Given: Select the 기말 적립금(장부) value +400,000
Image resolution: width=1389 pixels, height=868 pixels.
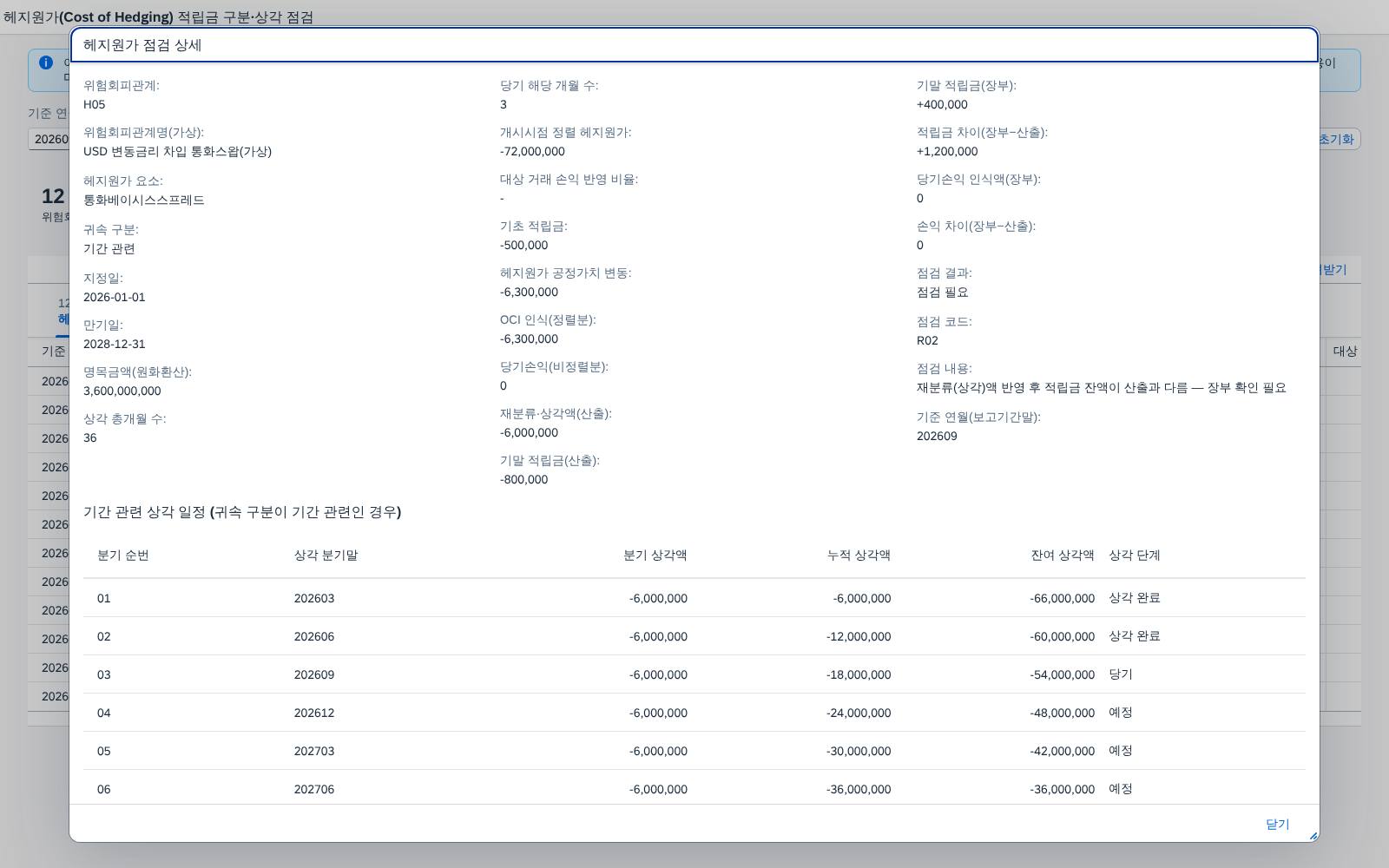Looking at the screenshot, I should [x=942, y=104].
